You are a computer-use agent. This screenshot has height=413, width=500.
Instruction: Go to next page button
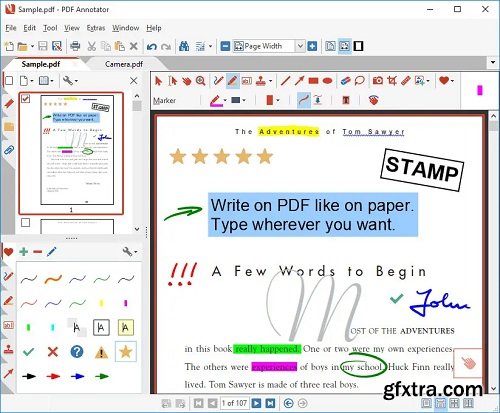click(256, 403)
